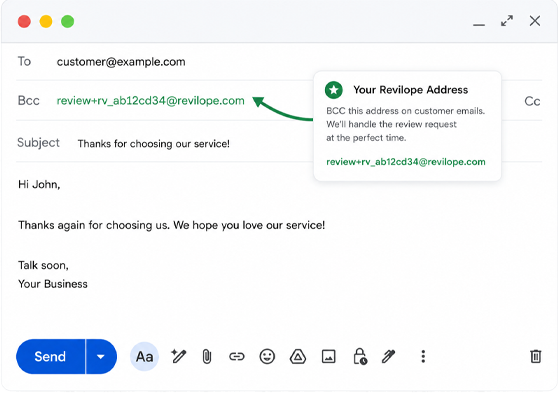Toggle confidential mode lock-clock icon
The width and height of the screenshot is (558, 394).
coord(360,356)
